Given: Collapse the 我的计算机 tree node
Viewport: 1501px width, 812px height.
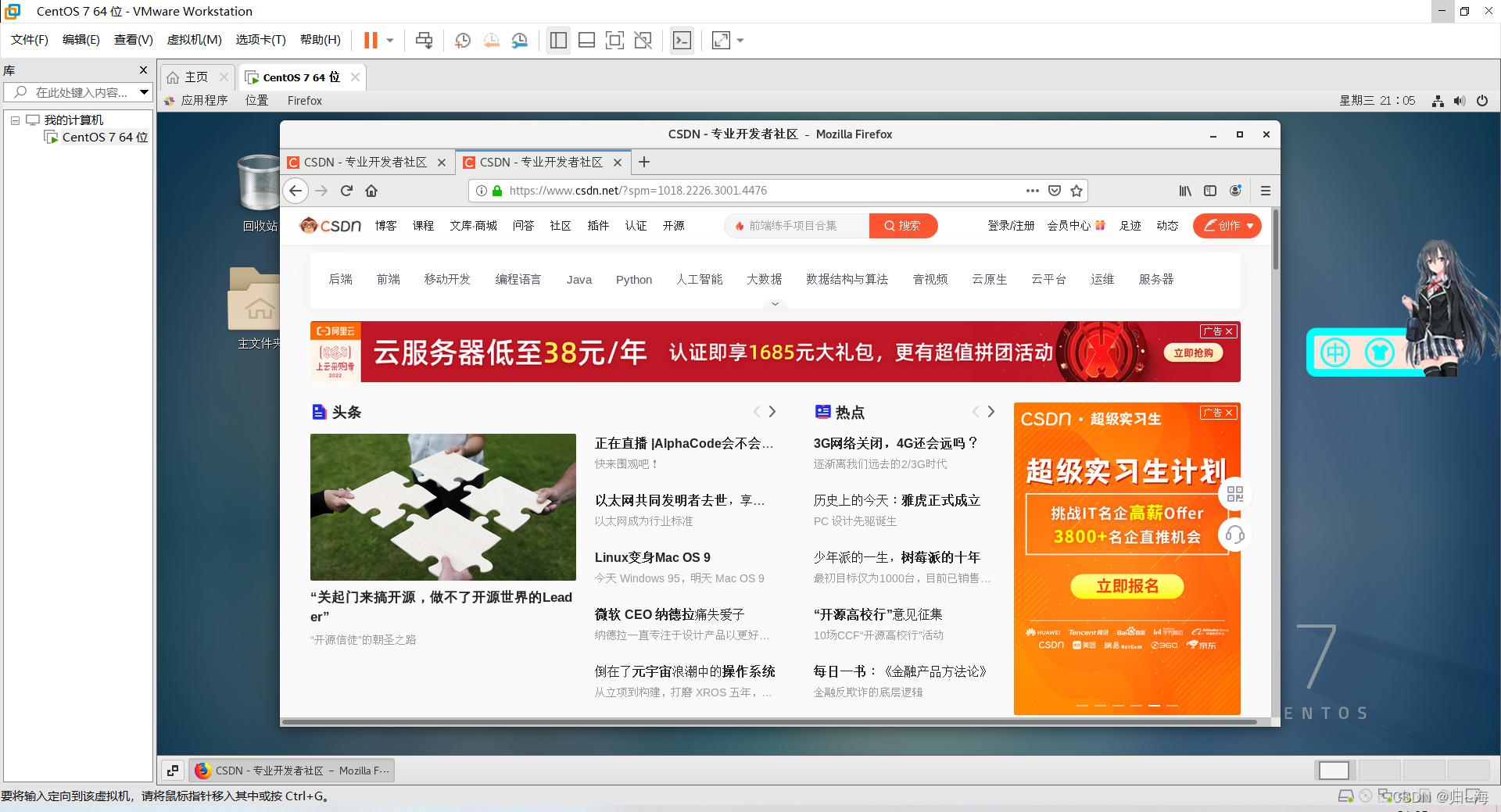Looking at the screenshot, I should tap(15, 120).
